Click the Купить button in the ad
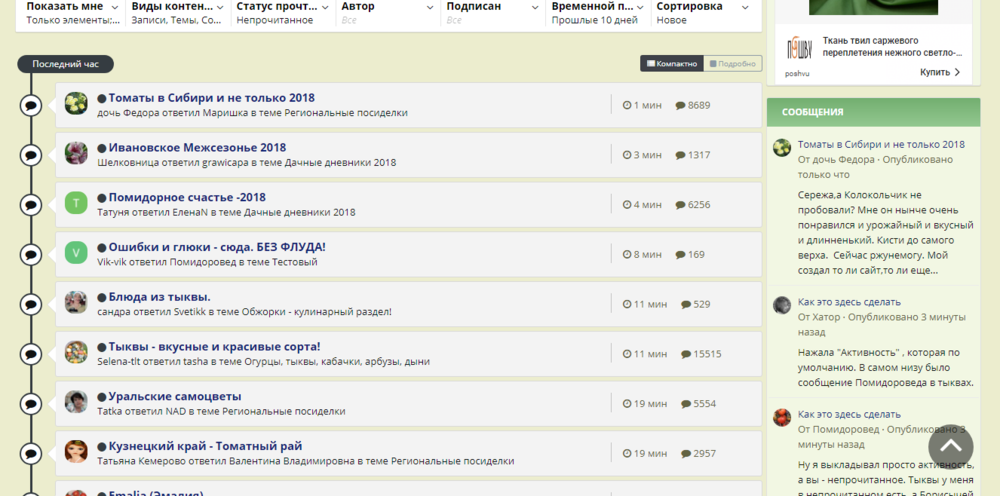 (x=940, y=72)
